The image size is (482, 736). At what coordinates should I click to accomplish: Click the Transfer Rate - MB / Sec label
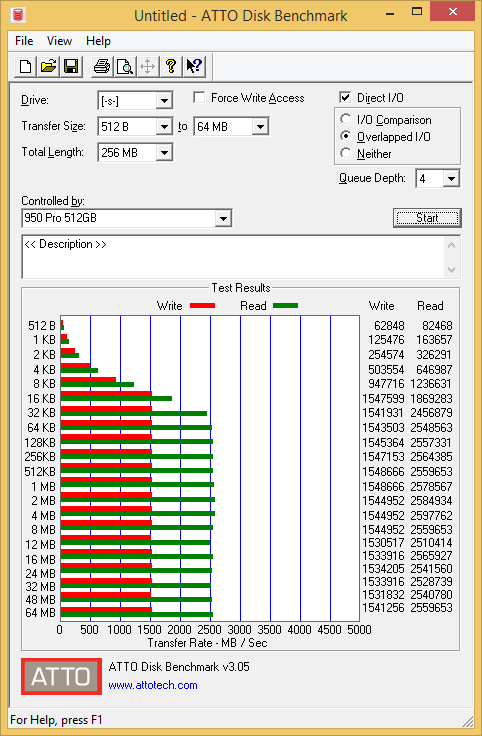click(207, 643)
